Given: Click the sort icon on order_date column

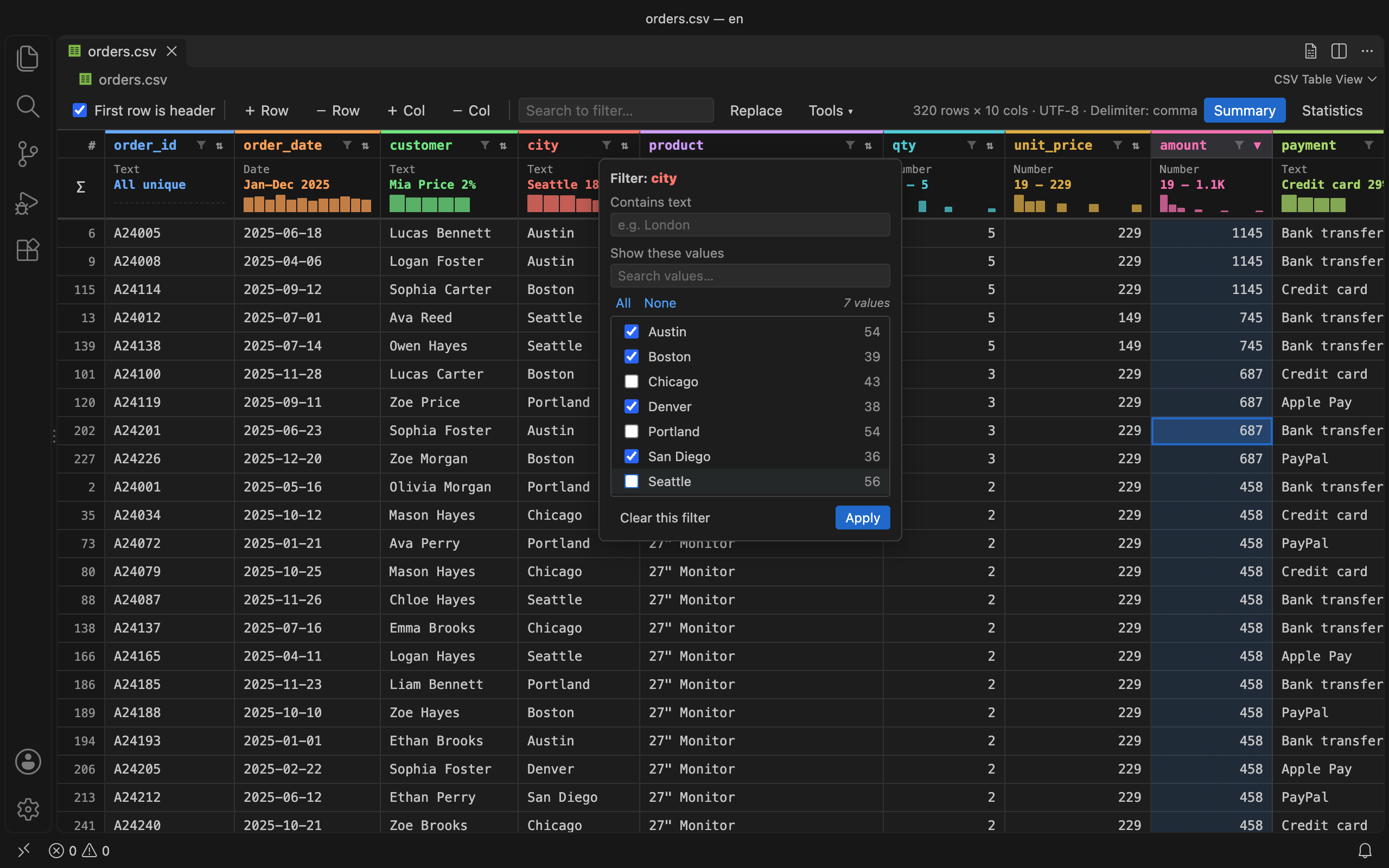Looking at the screenshot, I should (365, 146).
